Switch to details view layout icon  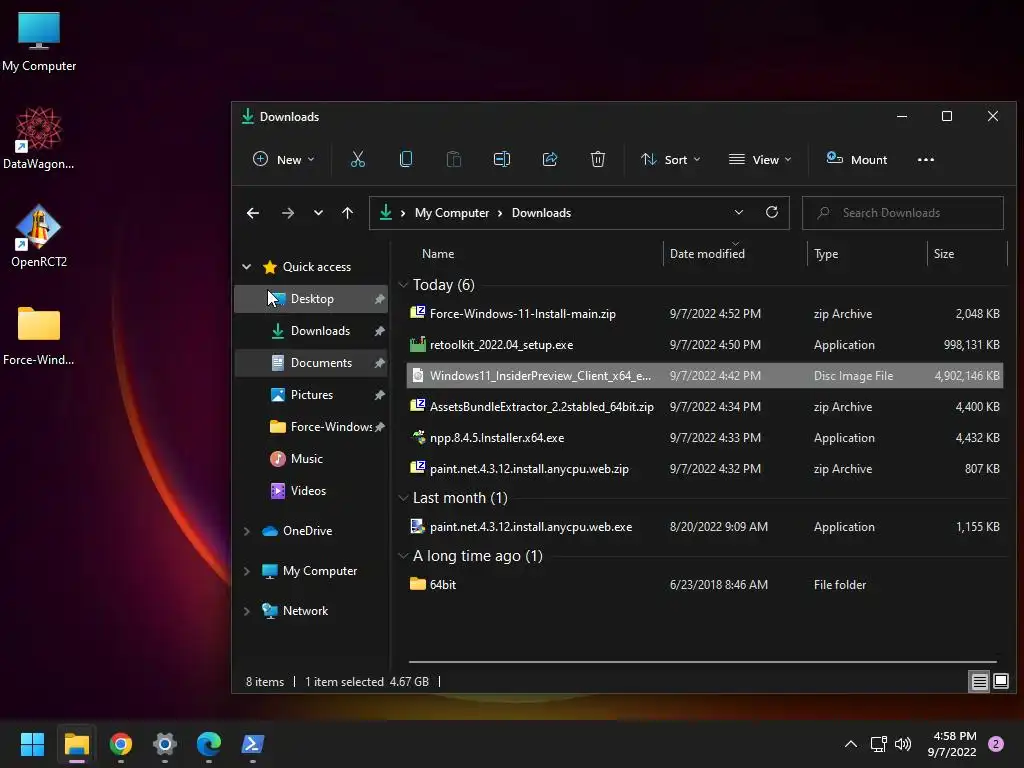coord(979,682)
